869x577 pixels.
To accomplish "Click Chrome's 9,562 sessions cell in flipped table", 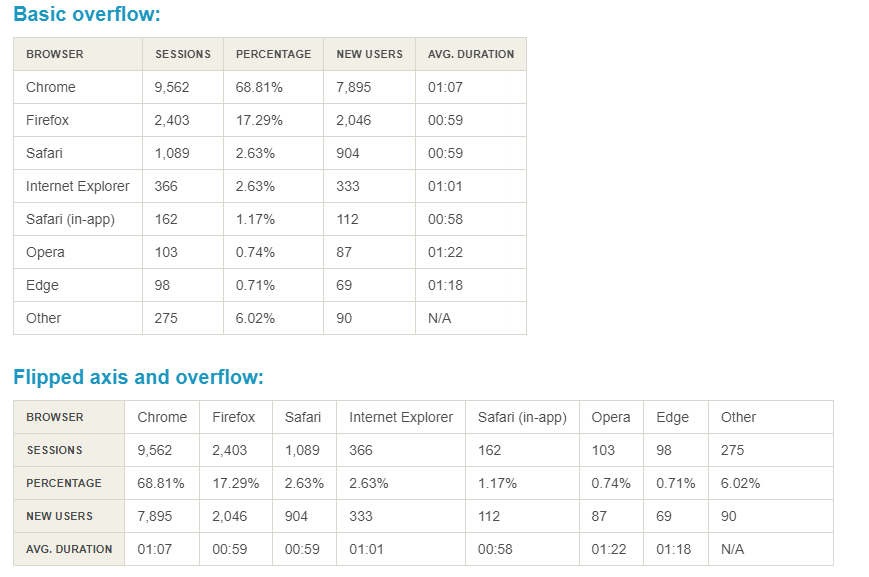I will coord(155,450).
